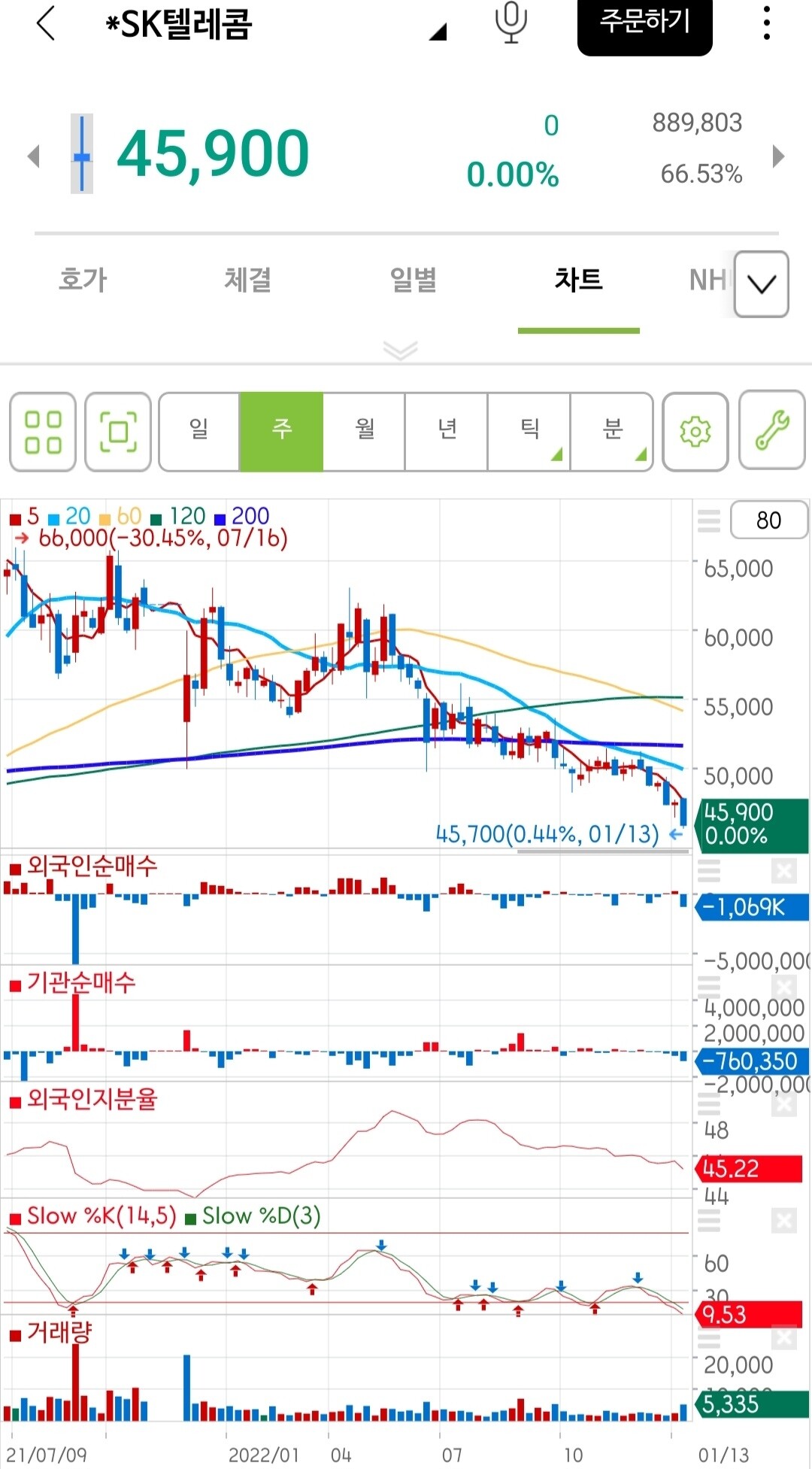Screen dimensions: 812x1469
Task: Go to previous stock with left arrow
Action: point(33,156)
